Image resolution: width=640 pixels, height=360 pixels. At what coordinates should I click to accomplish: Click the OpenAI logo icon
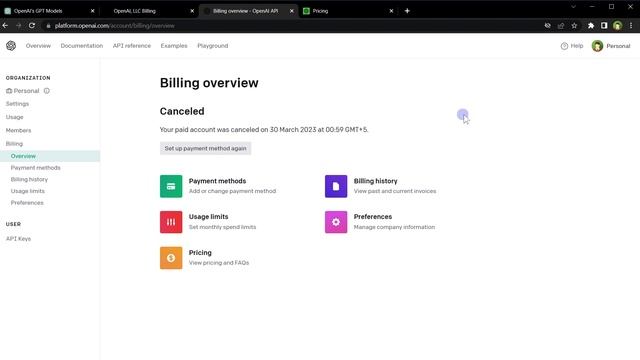(x=11, y=46)
